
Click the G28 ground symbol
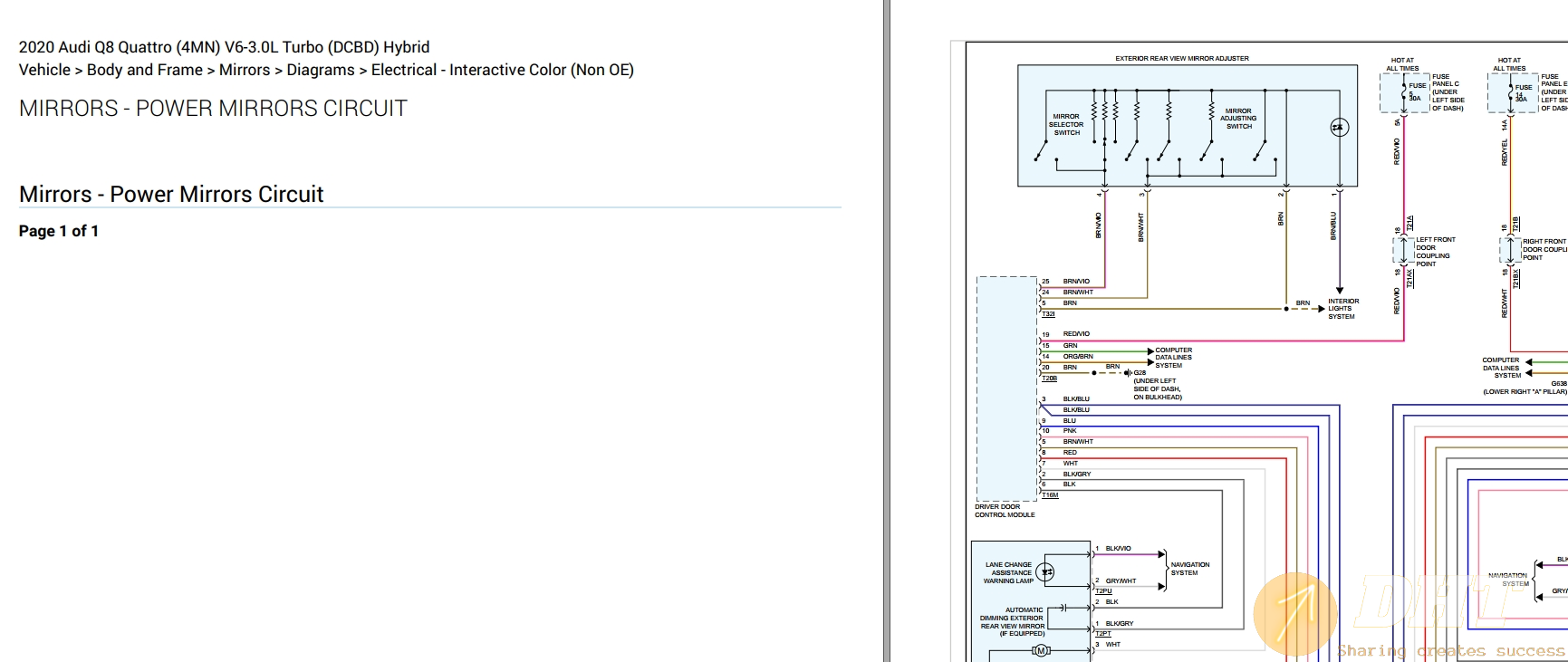click(x=1129, y=372)
